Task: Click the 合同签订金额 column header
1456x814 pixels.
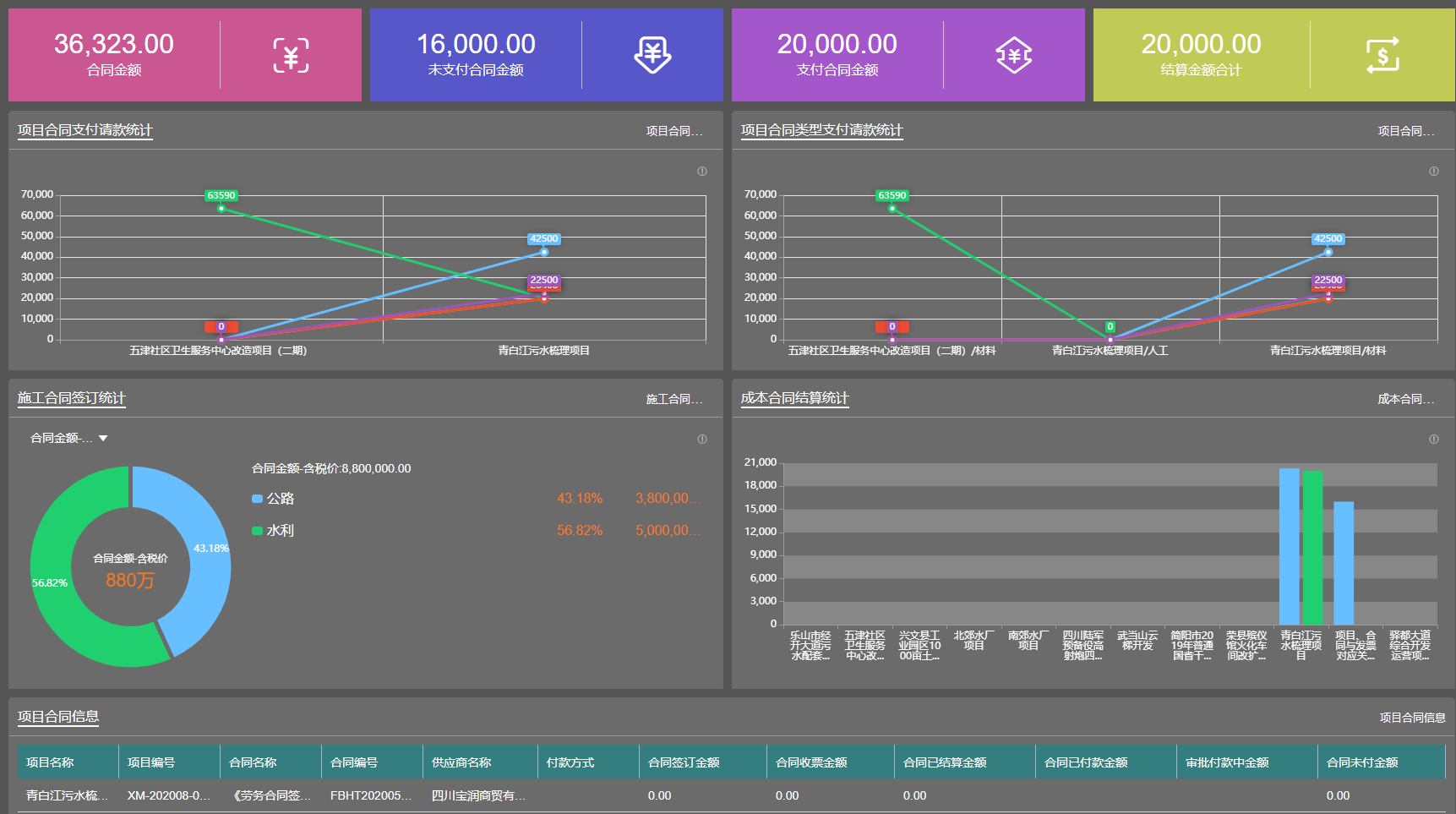Action: click(684, 762)
